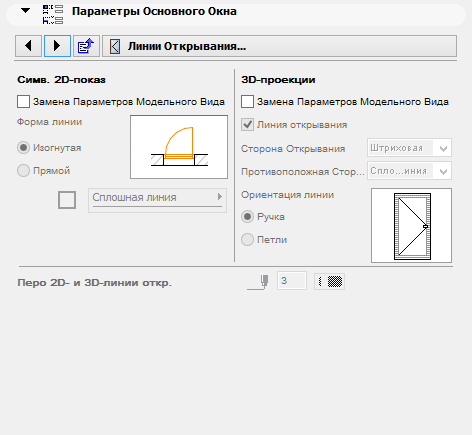472x435 pixels.
Task: Enable 2D Замена Параметров Модельного Вида checkbox
Action: (23, 102)
